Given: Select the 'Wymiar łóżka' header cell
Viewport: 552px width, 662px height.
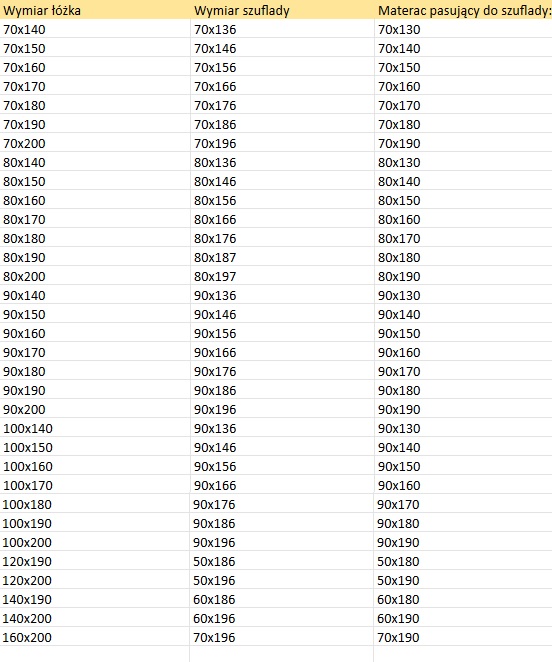Looking at the screenshot, I should [x=95, y=10].
